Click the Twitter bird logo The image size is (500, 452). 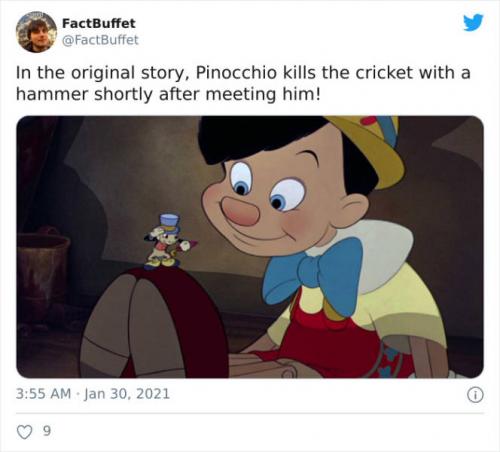tap(473, 22)
